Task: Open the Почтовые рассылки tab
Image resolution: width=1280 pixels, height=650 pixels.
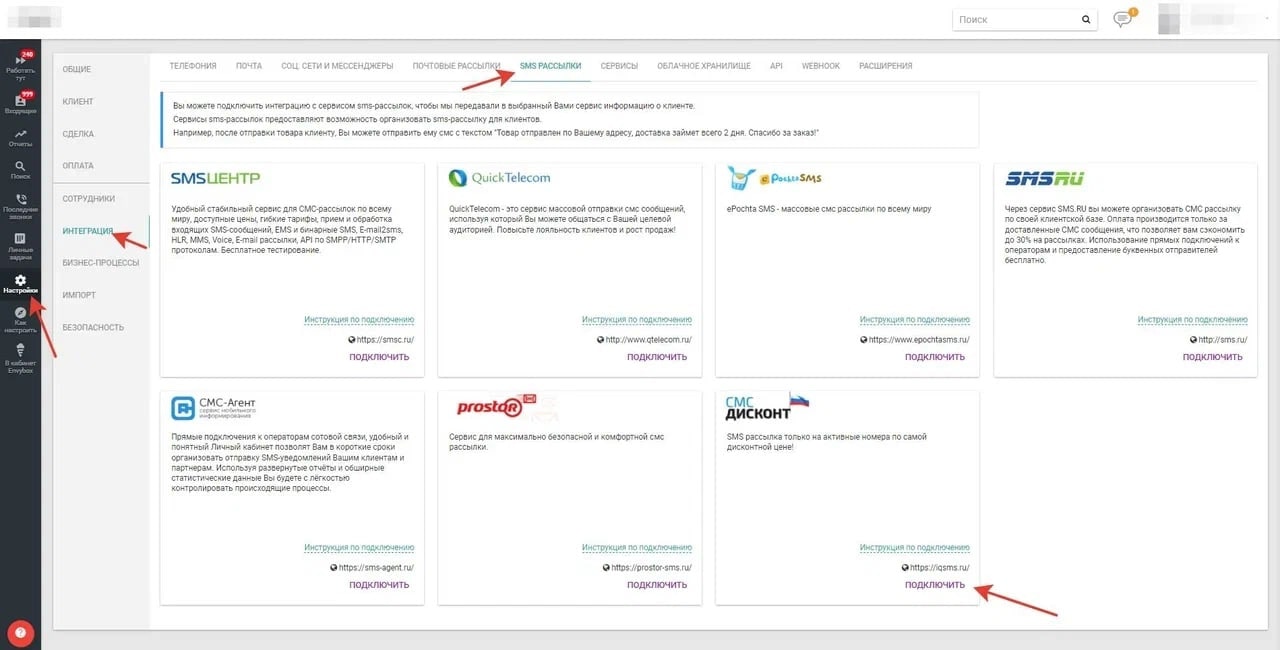Action: click(x=456, y=66)
